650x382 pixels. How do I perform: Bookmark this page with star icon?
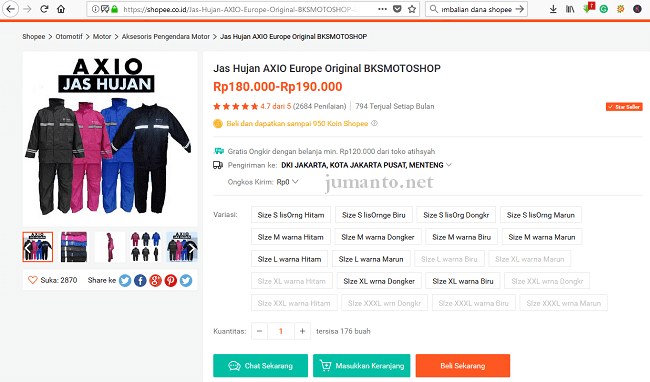coord(412,9)
